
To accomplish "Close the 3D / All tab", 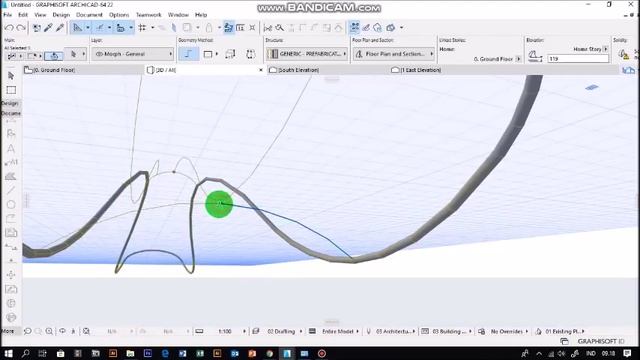I will point(261,70).
